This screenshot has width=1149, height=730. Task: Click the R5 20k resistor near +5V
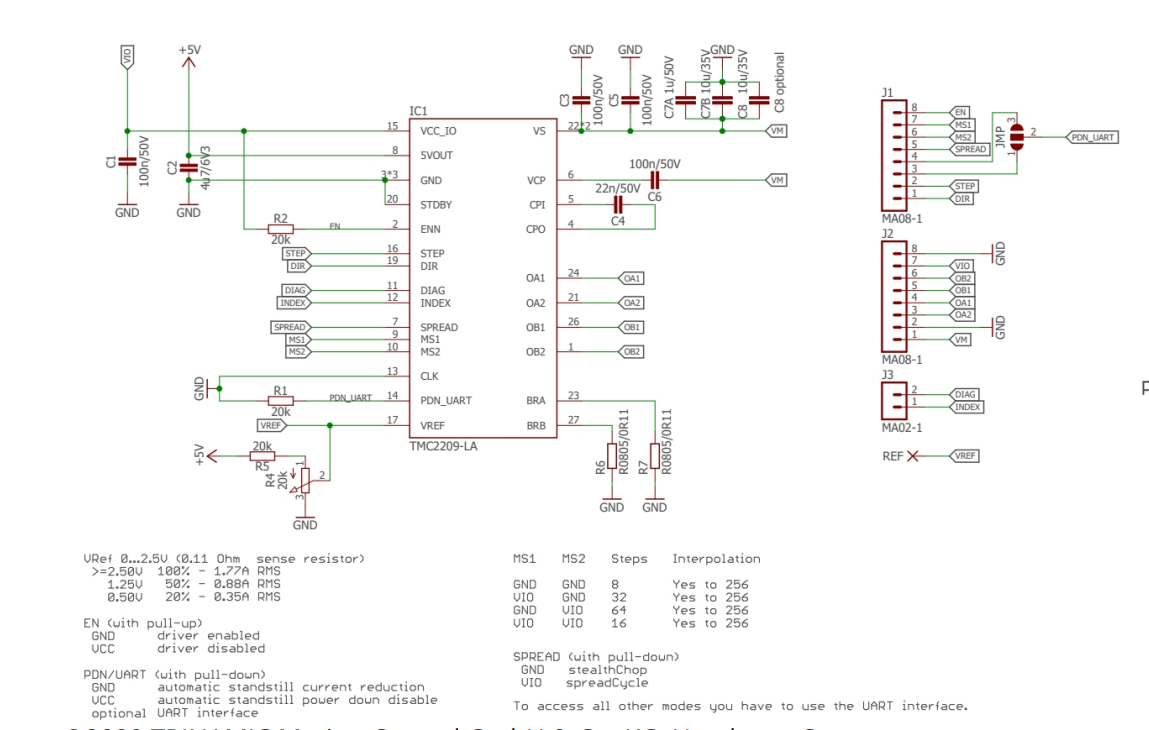(x=262, y=456)
